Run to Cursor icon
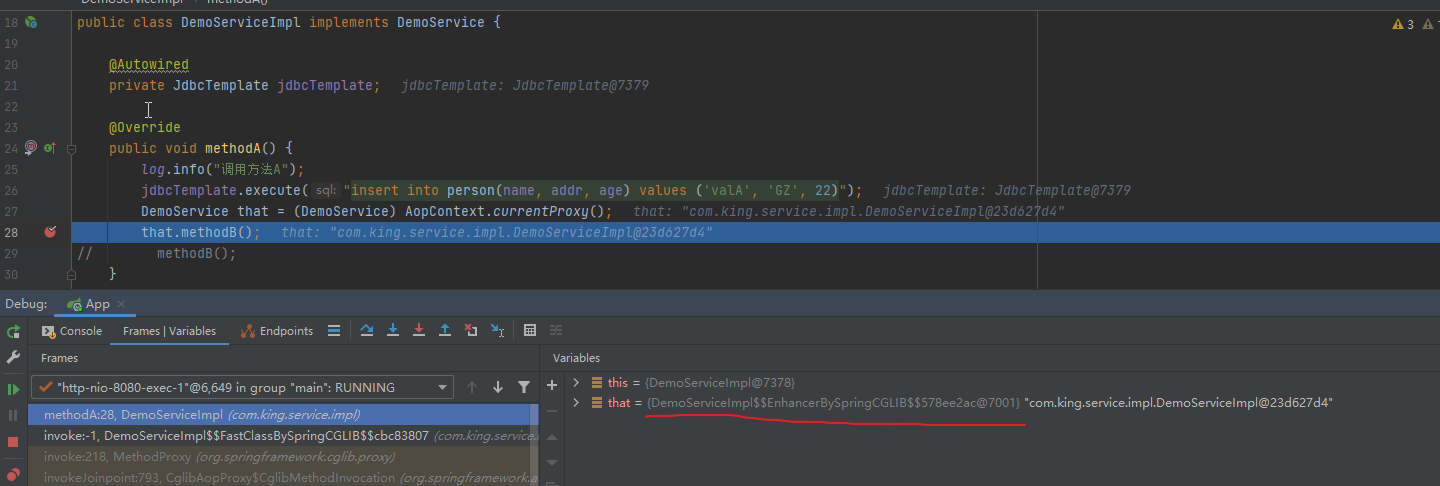 (497, 331)
